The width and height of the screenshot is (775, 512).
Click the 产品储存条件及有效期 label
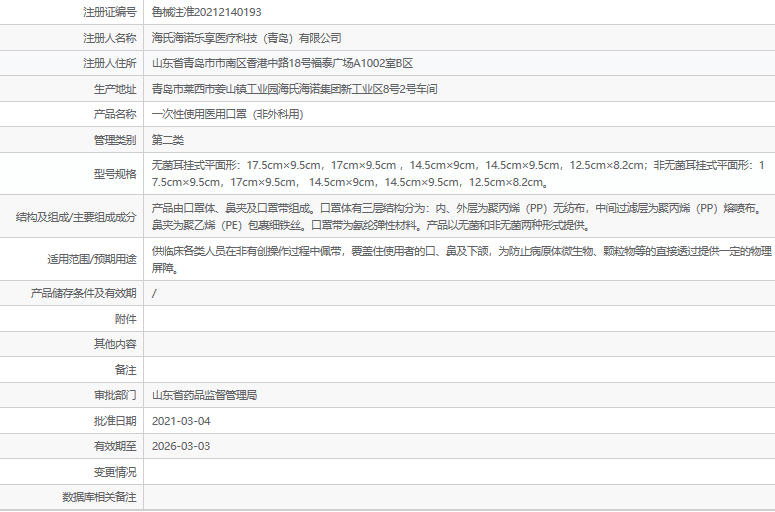point(85,293)
